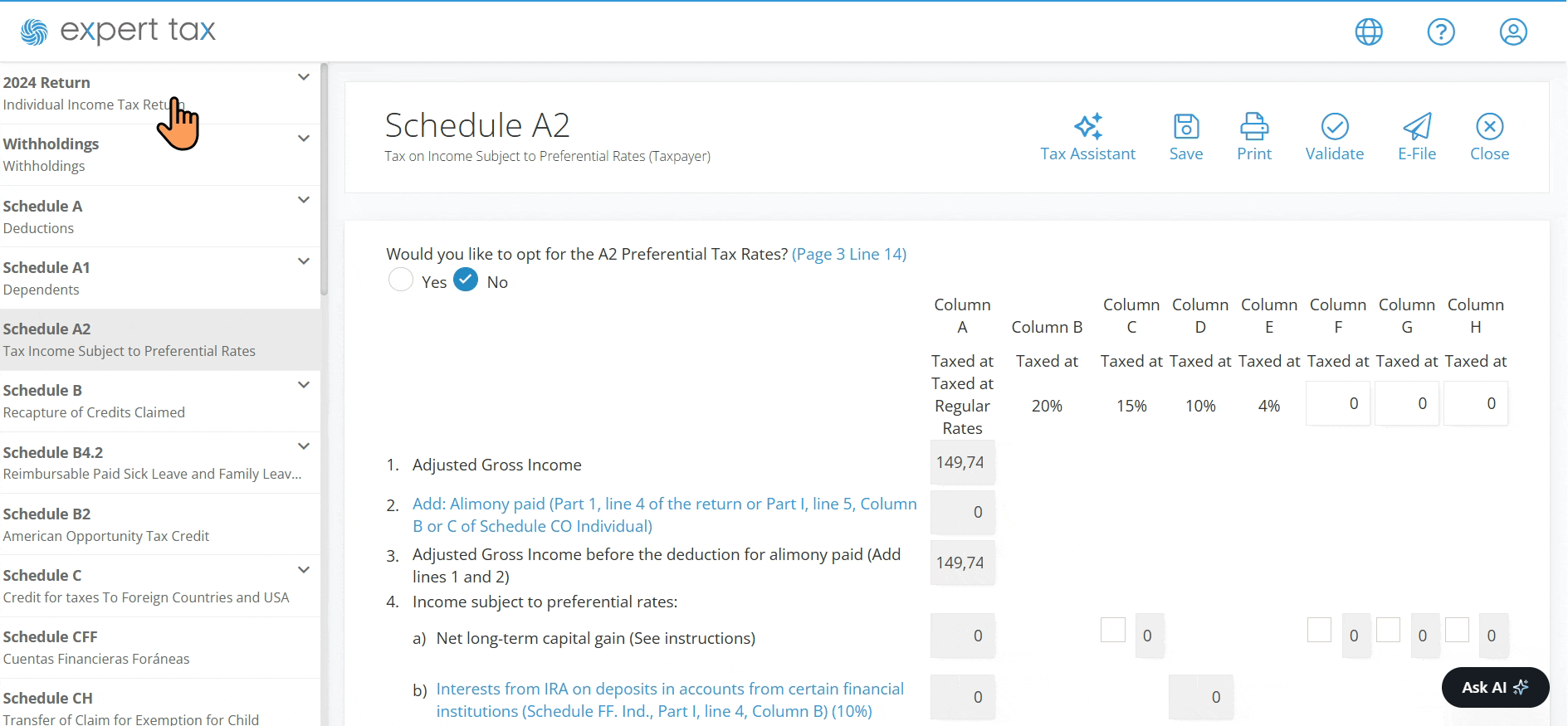Close Schedule A2 with the X icon

click(x=1490, y=126)
